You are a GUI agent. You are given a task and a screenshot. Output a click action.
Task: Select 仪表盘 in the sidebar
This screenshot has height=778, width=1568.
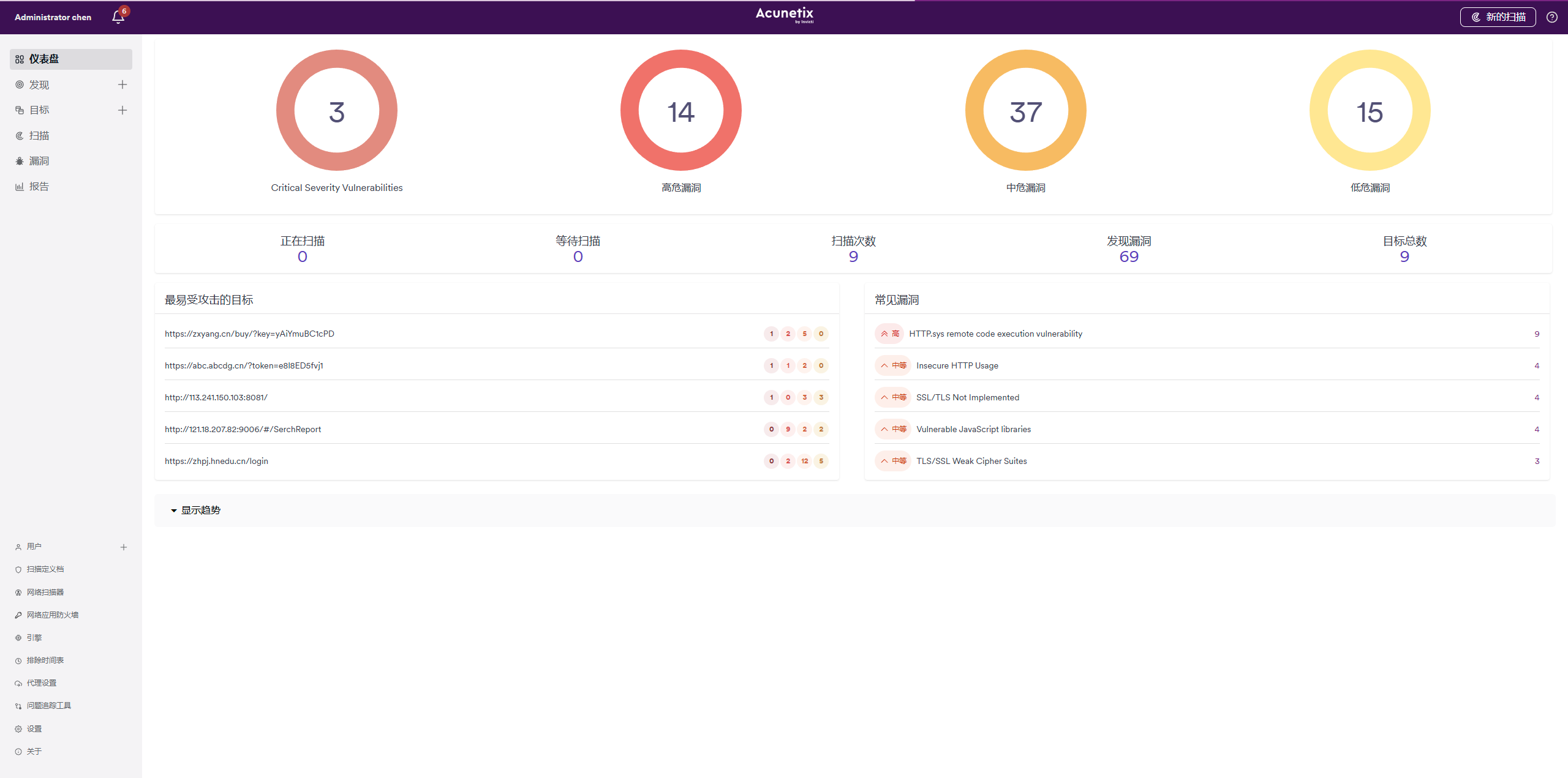[x=44, y=59]
